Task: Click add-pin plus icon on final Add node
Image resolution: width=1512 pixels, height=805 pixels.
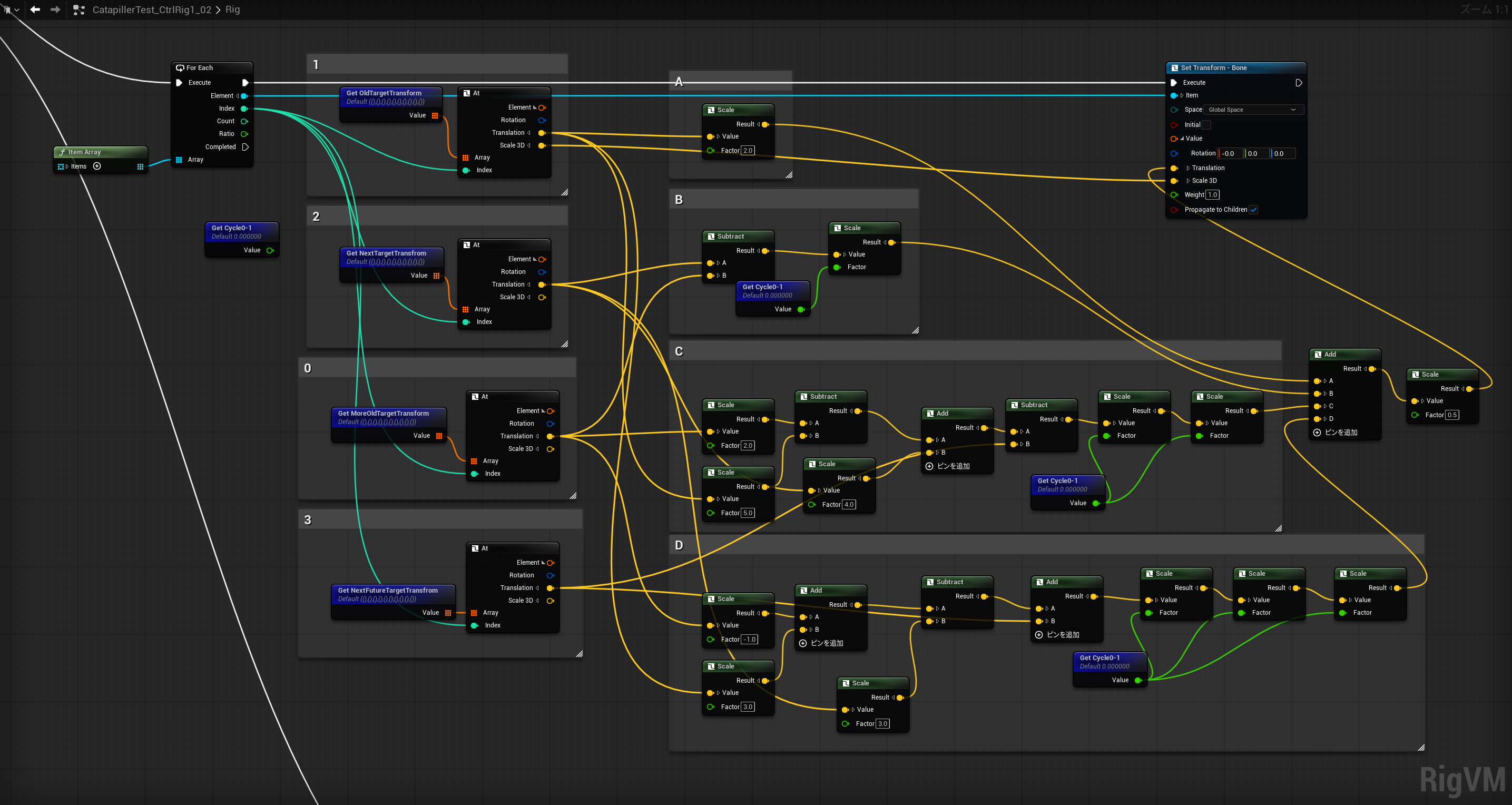Action: click(x=1317, y=433)
